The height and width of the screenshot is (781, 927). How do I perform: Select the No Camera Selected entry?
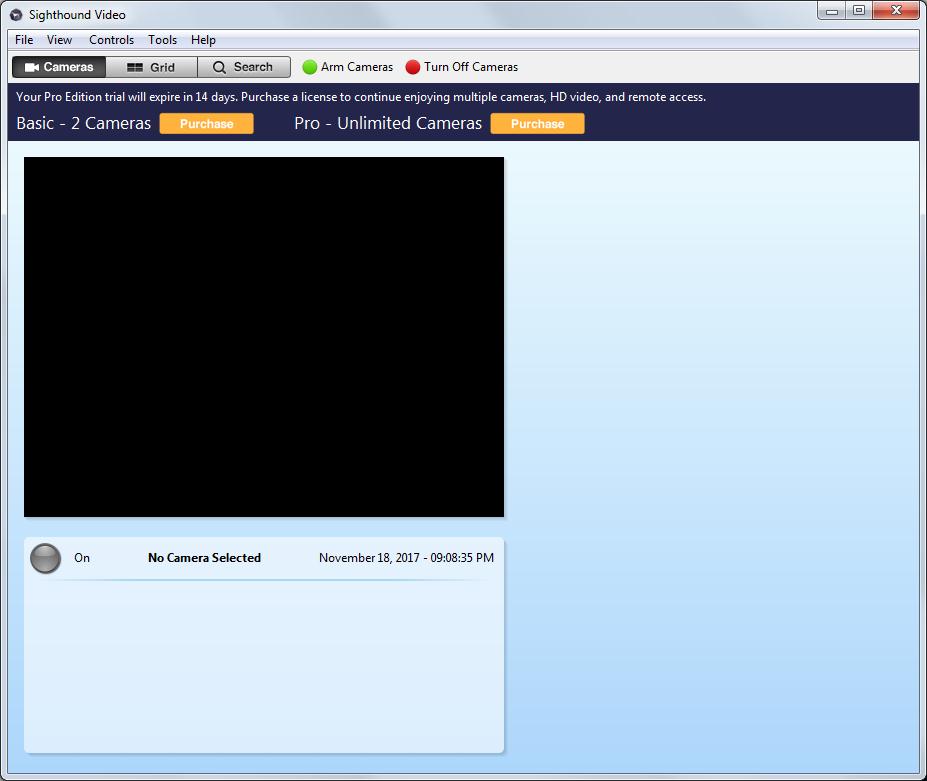point(204,558)
